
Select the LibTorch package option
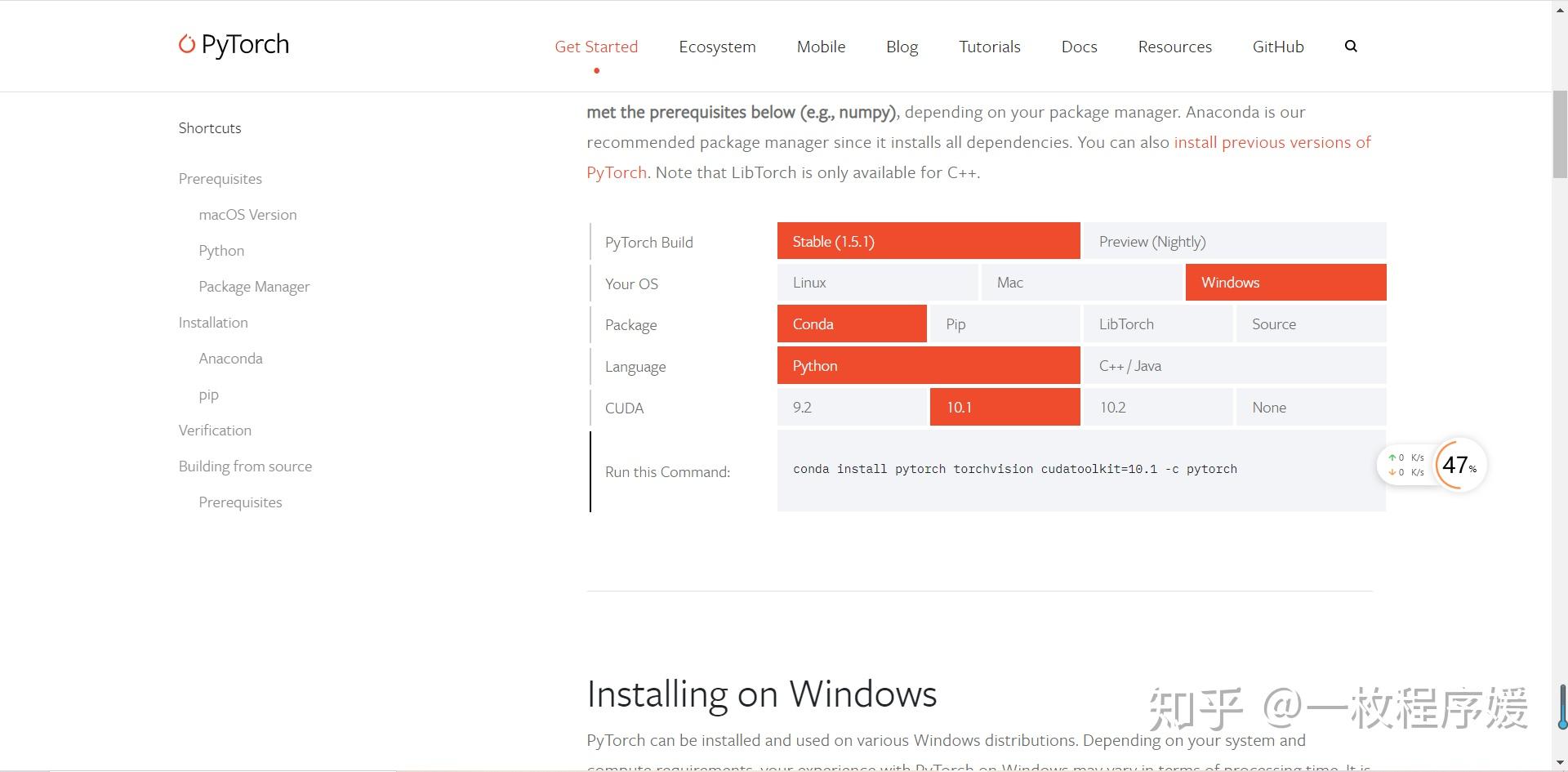click(x=1157, y=324)
